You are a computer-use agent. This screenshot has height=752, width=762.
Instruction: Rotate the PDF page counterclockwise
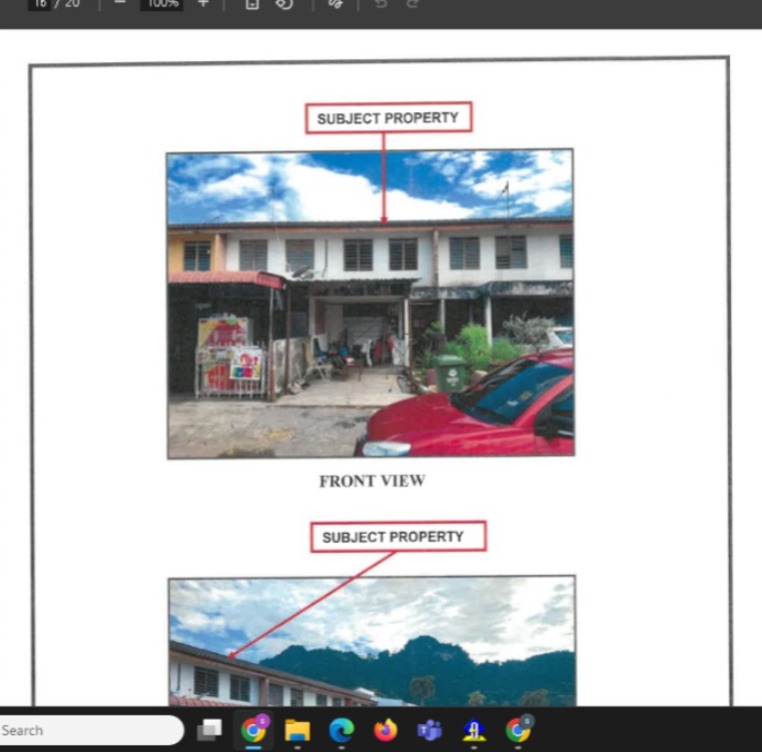(x=284, y=4)
